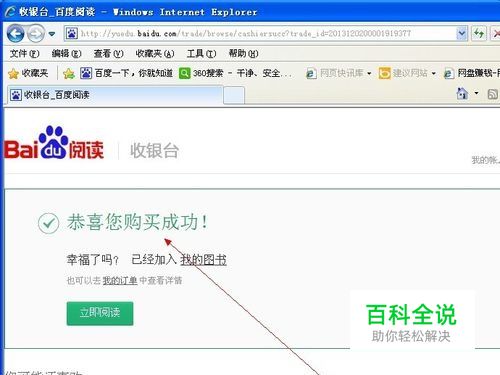Click the Home icon in command bar

coord(462,94)
